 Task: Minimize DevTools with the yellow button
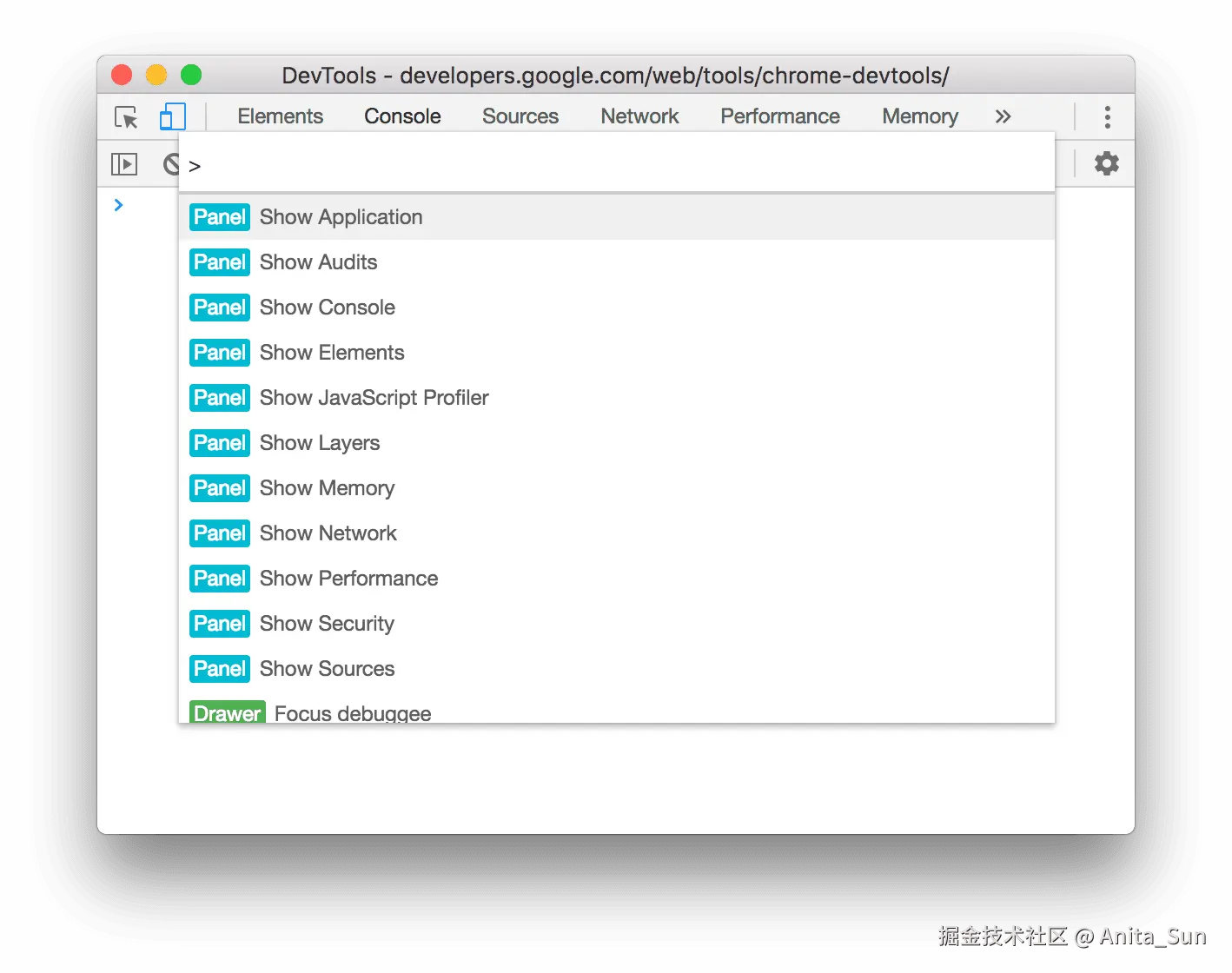[156, 75]
